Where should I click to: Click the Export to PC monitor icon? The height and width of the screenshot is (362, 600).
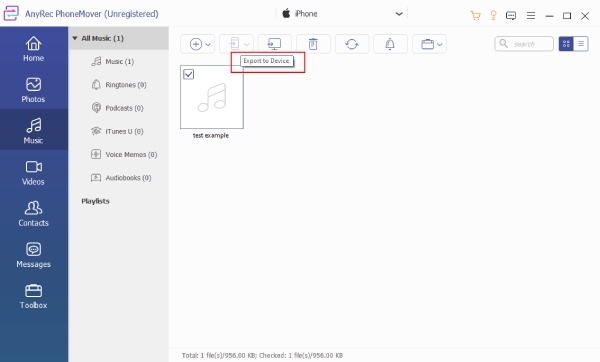click(274, 44)
